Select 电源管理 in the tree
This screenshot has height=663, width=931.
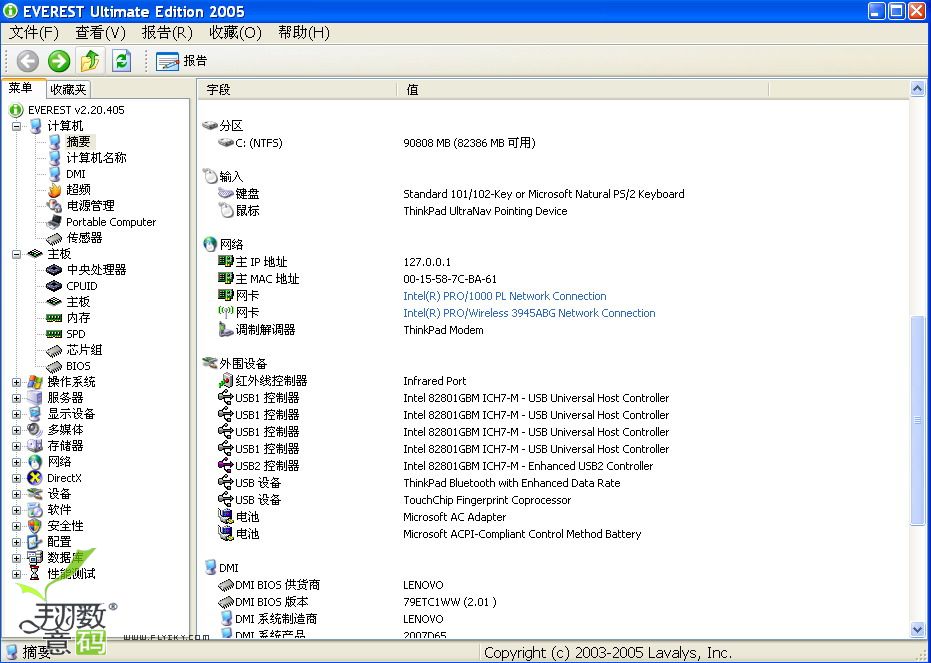90,205
